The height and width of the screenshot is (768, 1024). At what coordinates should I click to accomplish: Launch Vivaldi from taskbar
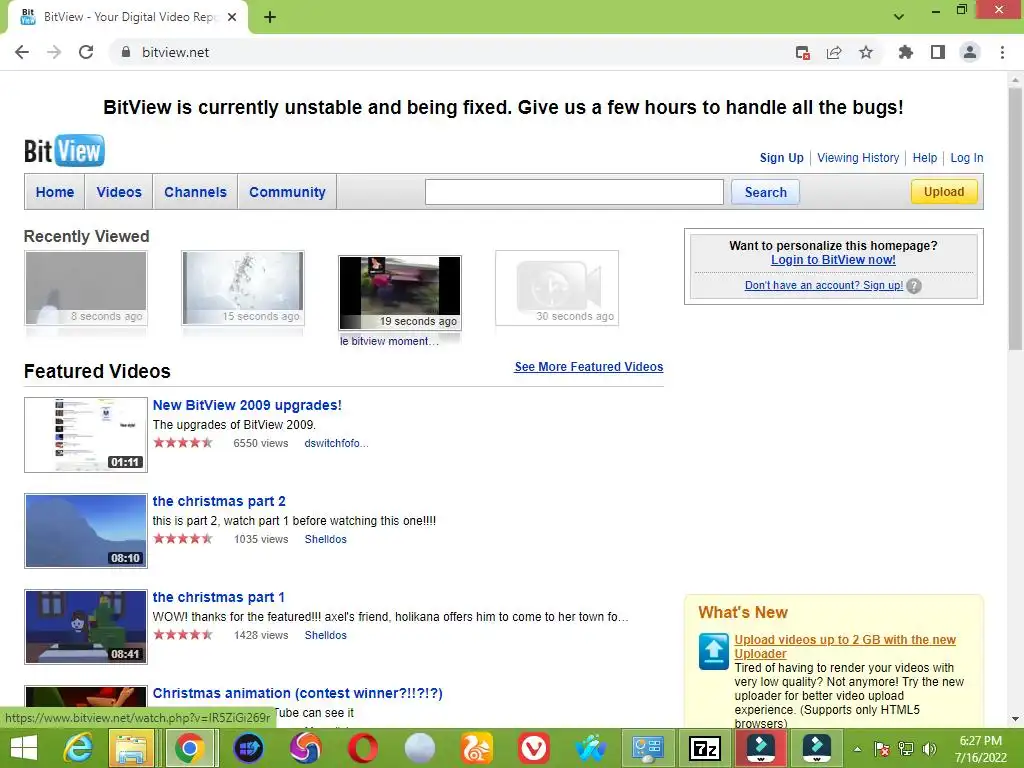click(534, 748)
